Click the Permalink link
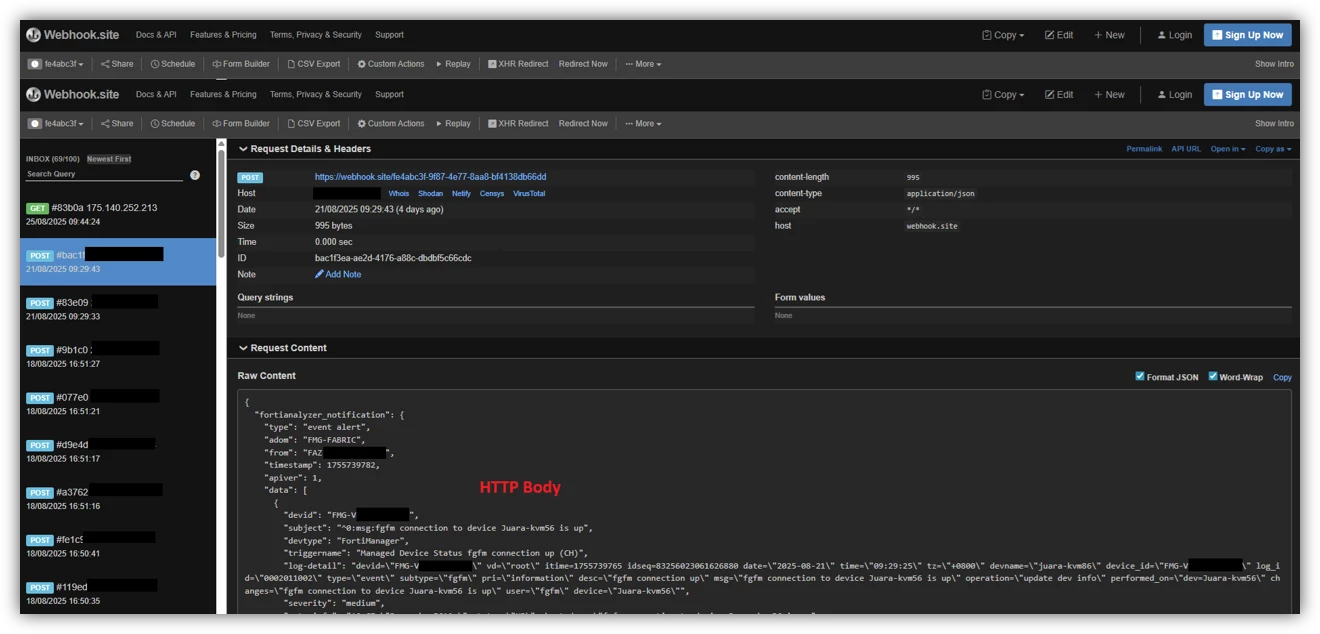Viewport: 1320px width, 634px height. point(1144,149)
